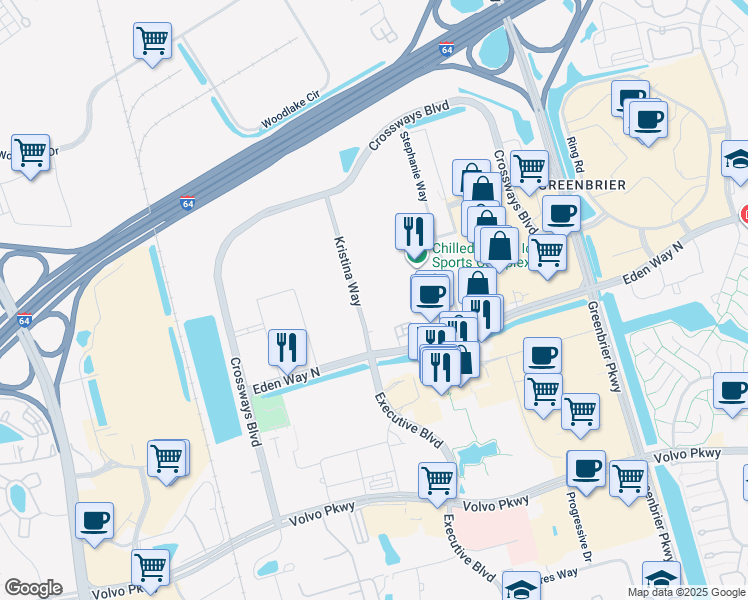The width and height of the screenshot is (748, 600).
Task: Click the I-64 highway shield near Woodlake Cir
Action: tap(447, 49)
